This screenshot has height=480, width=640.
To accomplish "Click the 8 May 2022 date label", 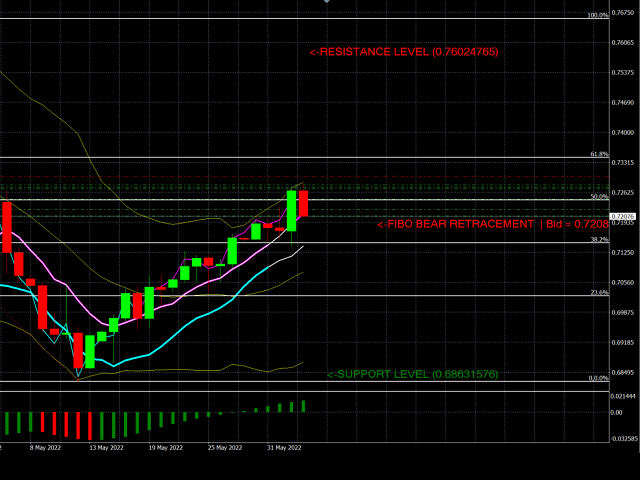I will (x=45, y=448).
